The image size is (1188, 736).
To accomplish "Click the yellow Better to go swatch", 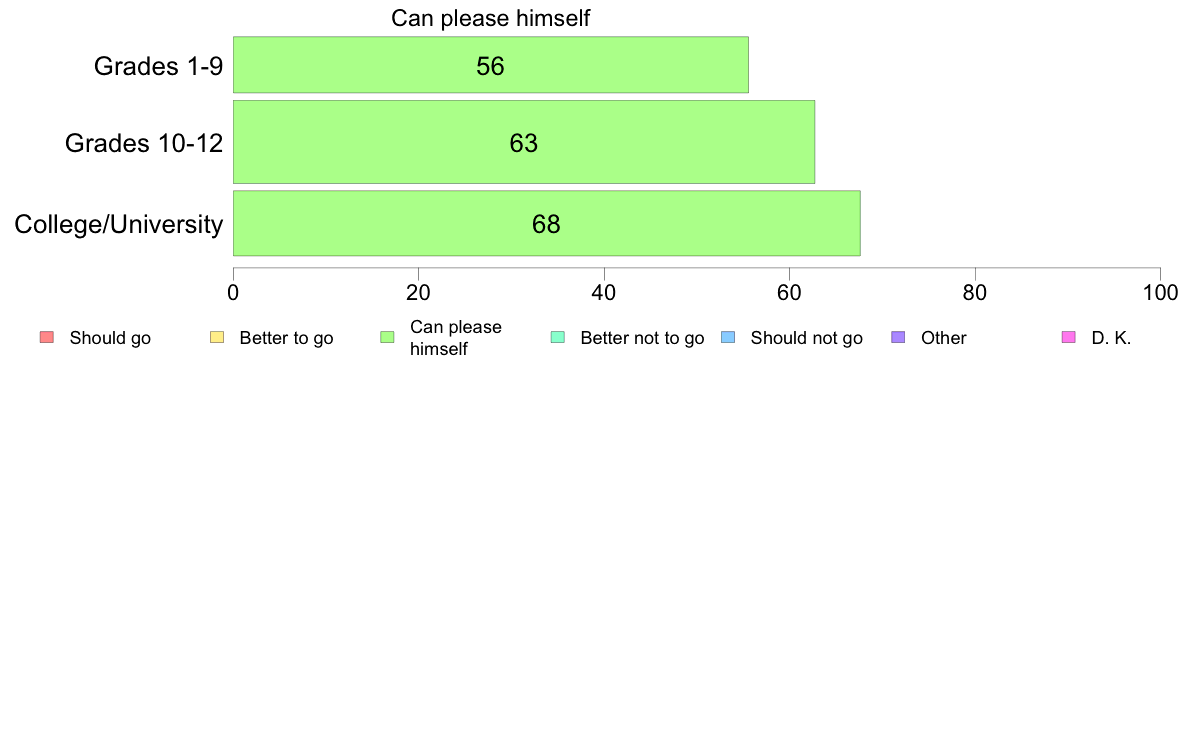I will click(217, 337).
